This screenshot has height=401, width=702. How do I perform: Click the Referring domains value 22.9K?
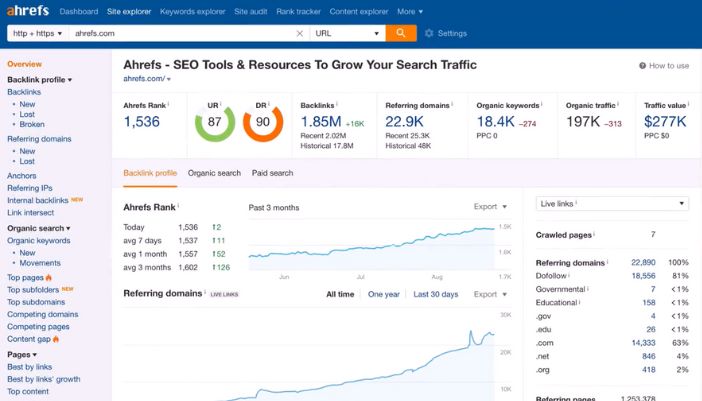(404, 122)
